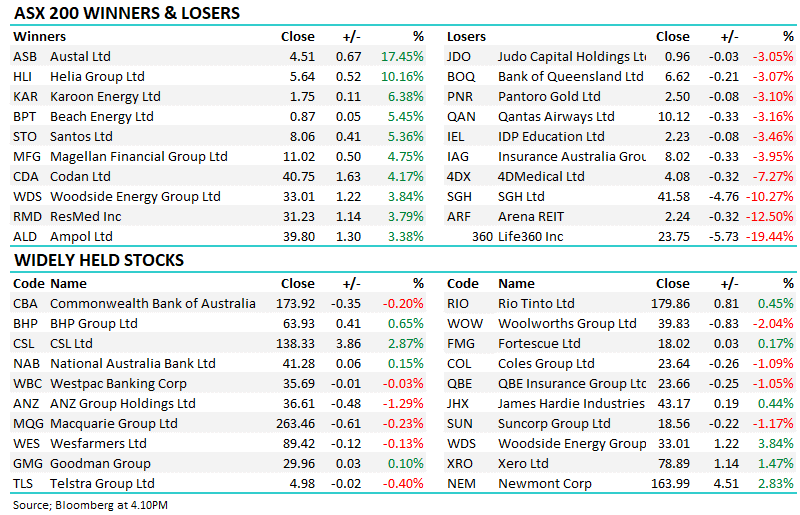The width and height of the screenshot is (800, 515).
Task: Select the Newmont Corp row
Action: click(620, 483)
